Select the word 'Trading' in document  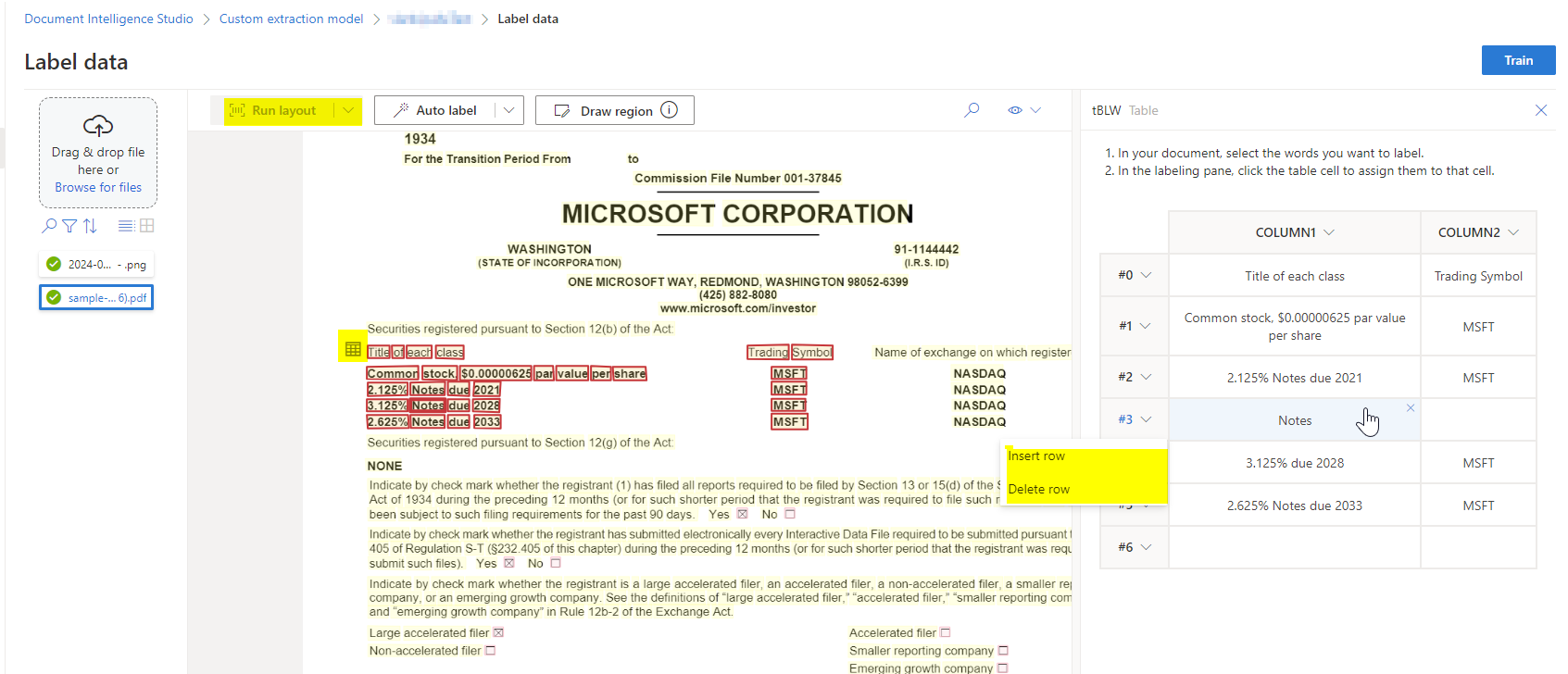pos(768,353)
